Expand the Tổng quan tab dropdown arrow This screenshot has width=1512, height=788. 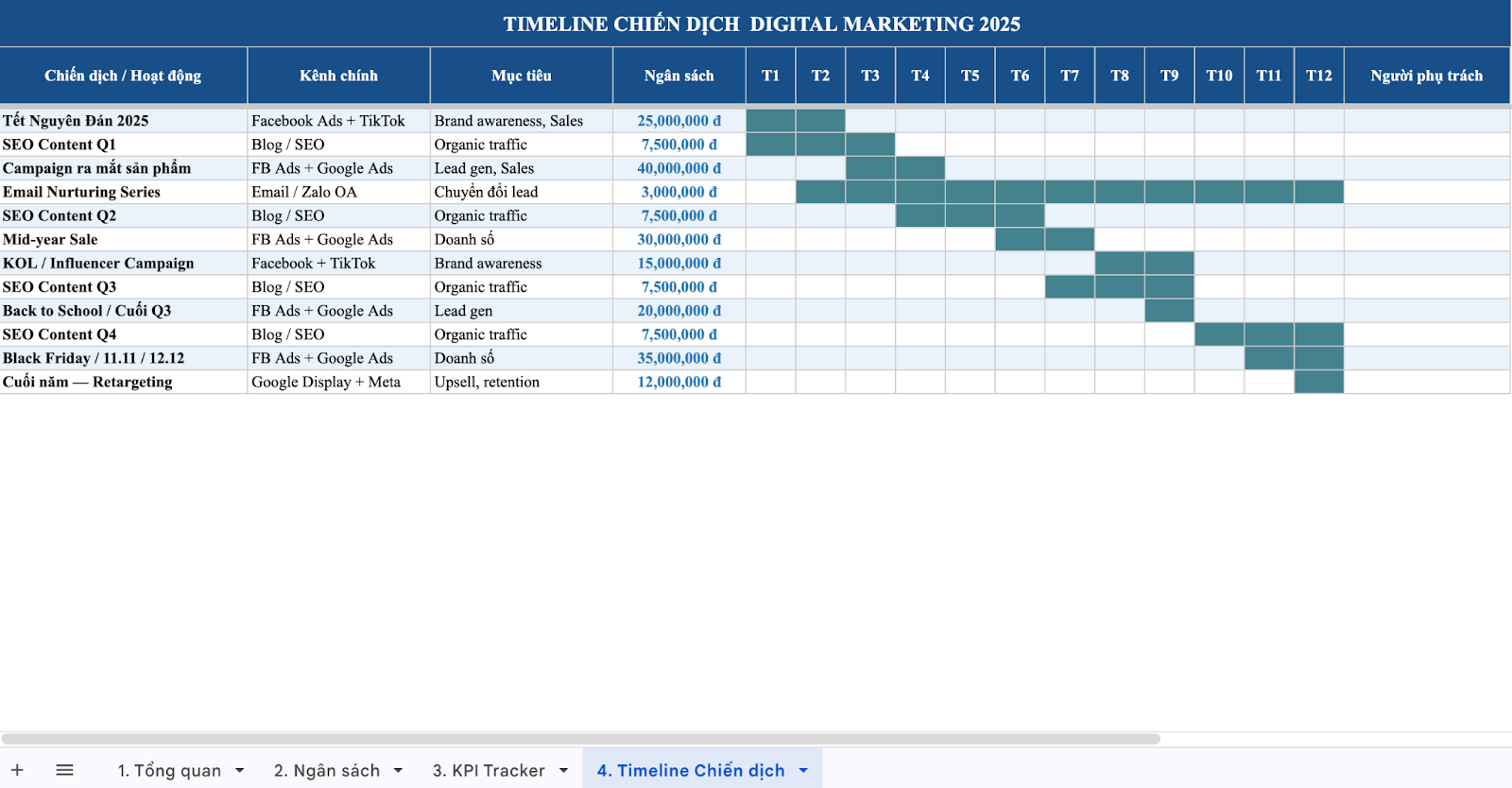coord(240,771)
